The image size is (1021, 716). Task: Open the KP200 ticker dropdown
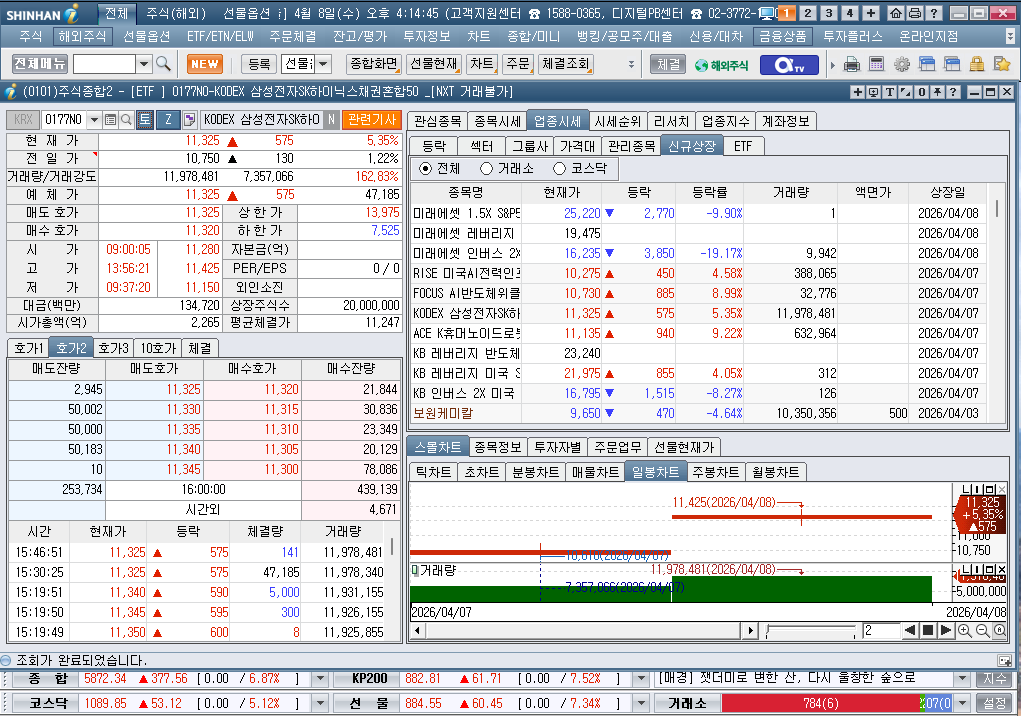(x=641, y=679)
